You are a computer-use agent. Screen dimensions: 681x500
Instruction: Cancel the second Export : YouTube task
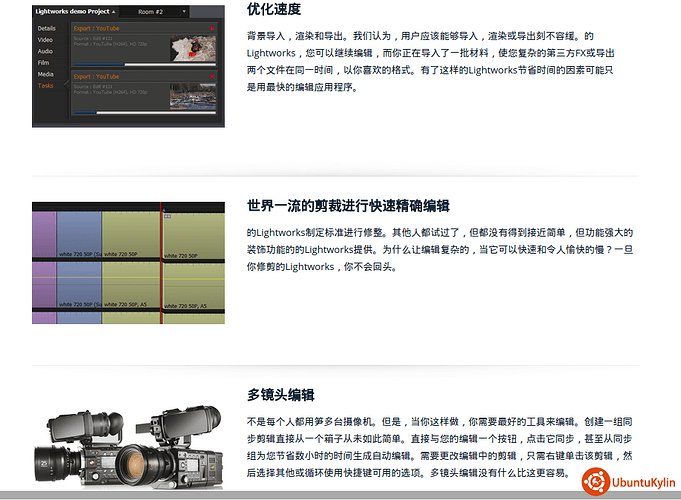point(212,76)
